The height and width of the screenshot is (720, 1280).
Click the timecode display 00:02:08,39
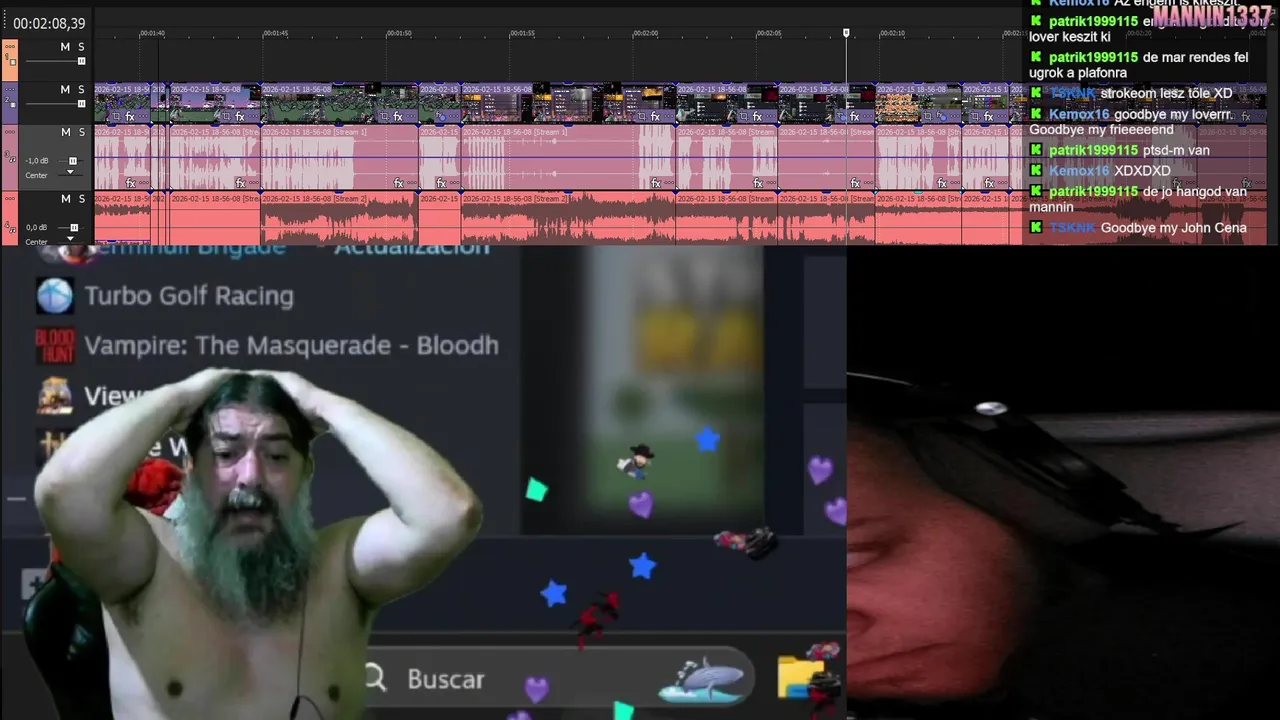49,23
